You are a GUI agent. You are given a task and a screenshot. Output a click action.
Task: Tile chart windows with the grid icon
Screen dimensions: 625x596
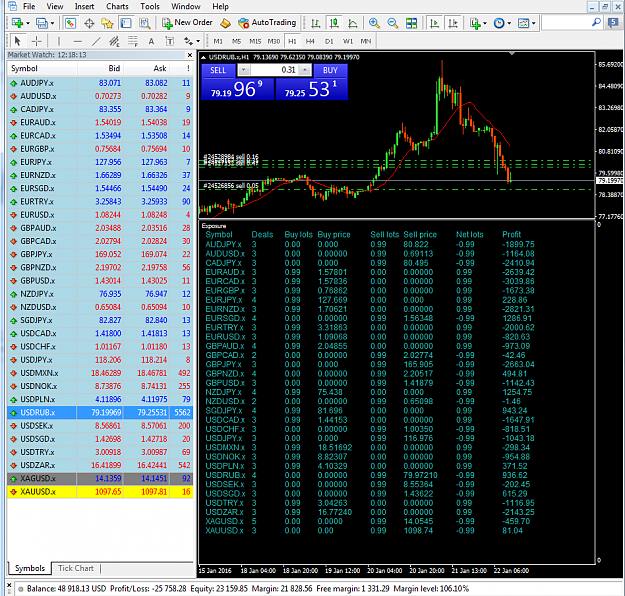(411, 23)
